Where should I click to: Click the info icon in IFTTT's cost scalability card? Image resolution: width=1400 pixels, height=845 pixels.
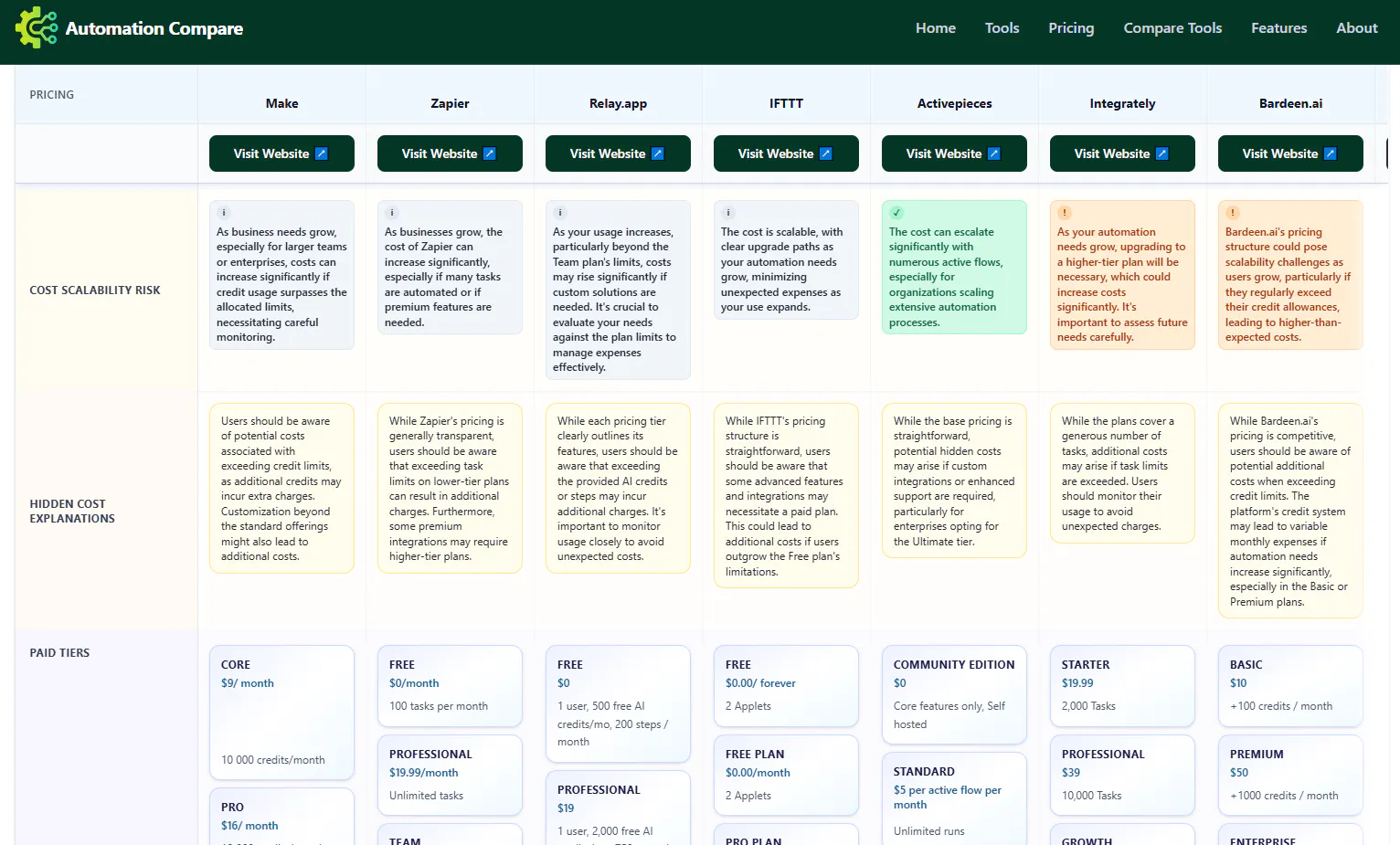coord(728,213)
